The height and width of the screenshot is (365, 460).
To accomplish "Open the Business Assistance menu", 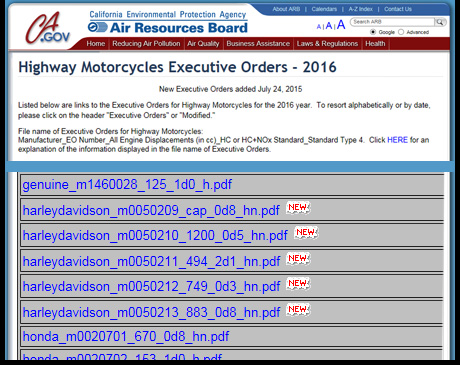I will click(x=258, y=44).
